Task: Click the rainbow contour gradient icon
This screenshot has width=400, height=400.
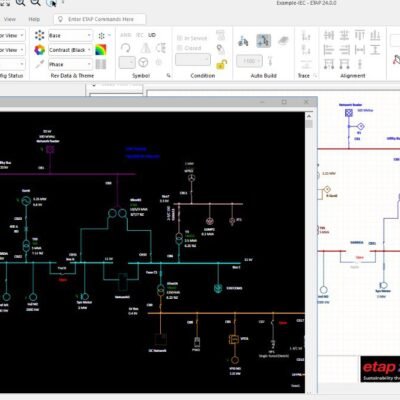Action: click(101, 50)
